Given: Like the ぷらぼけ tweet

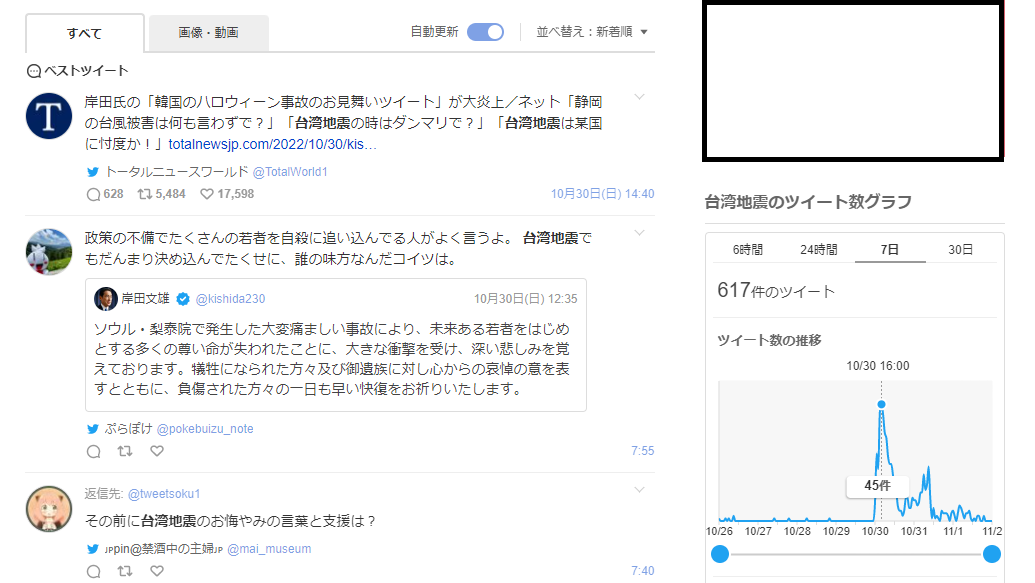Looking at the screenshot, I should tap(156, 451).
